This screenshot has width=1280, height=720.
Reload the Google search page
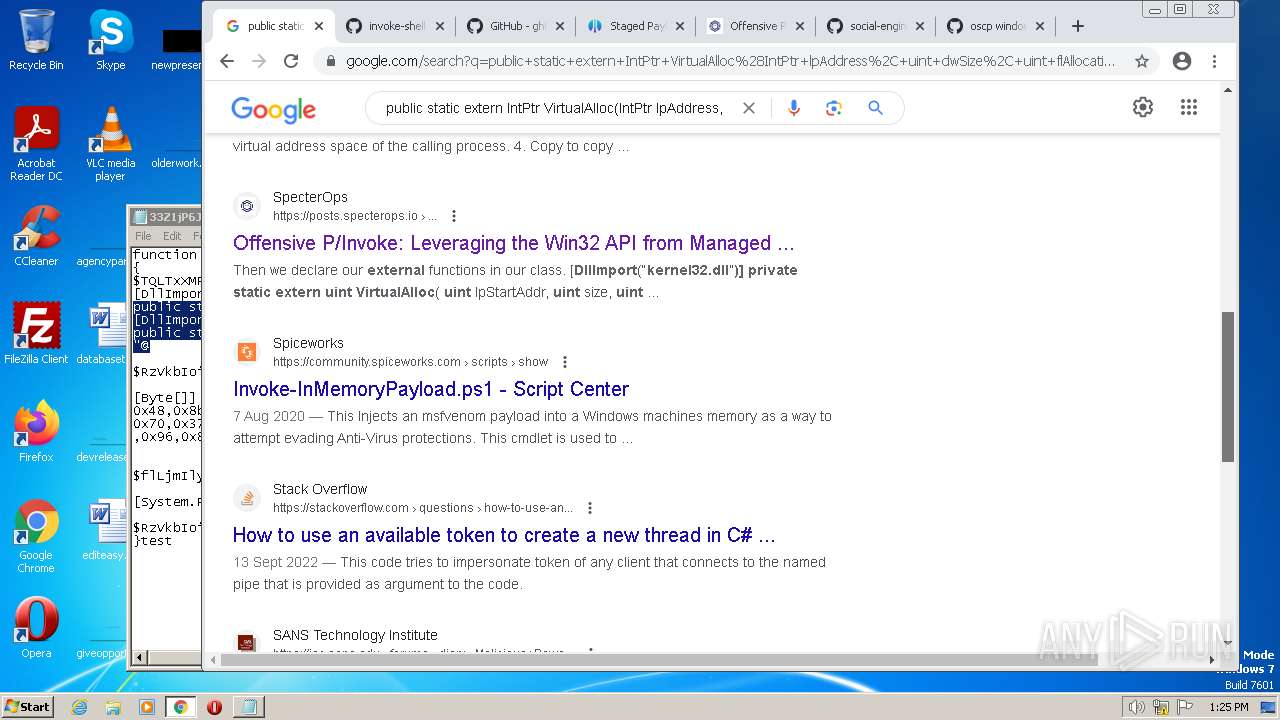click(x=291, y=61)
